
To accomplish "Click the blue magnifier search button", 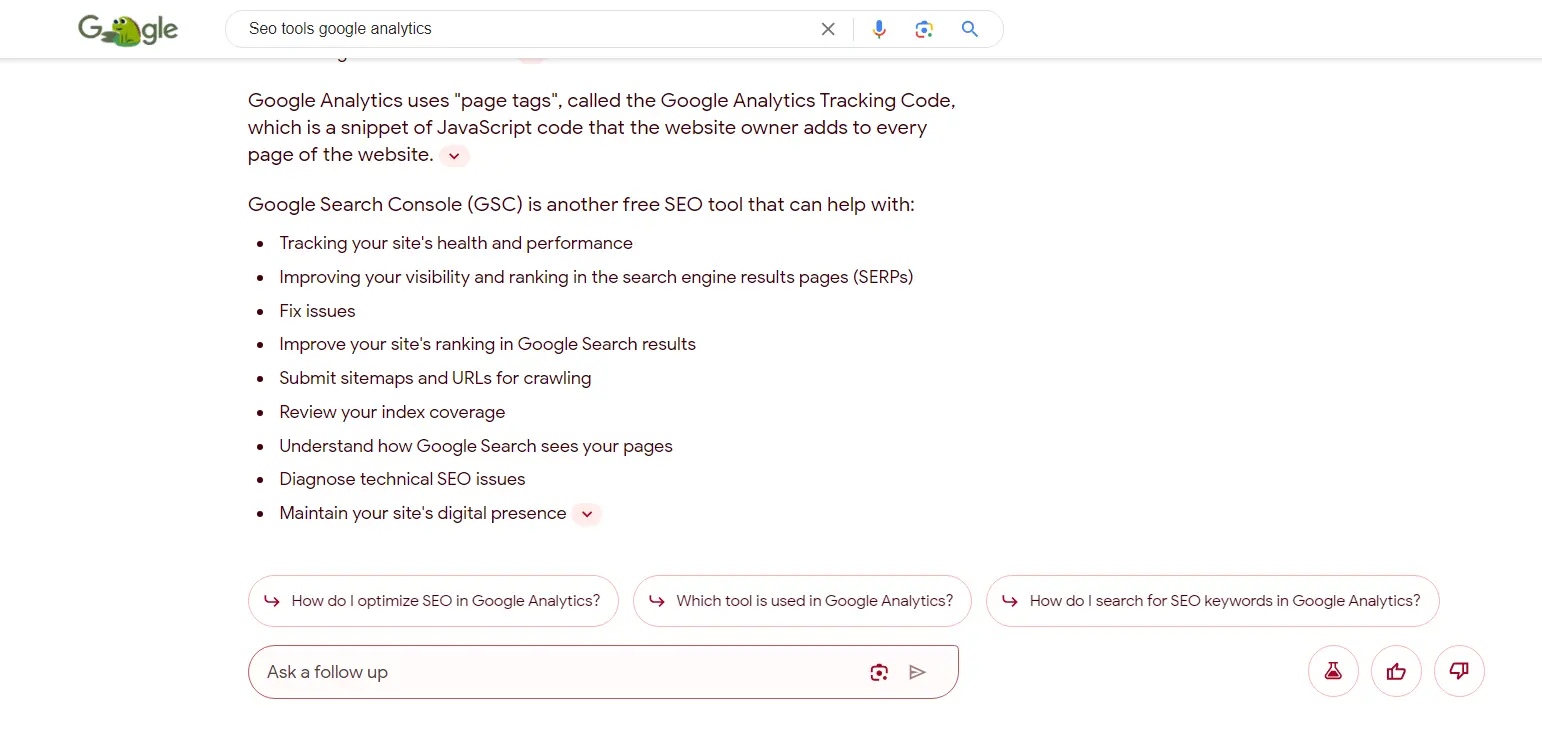I will [969, 29].
